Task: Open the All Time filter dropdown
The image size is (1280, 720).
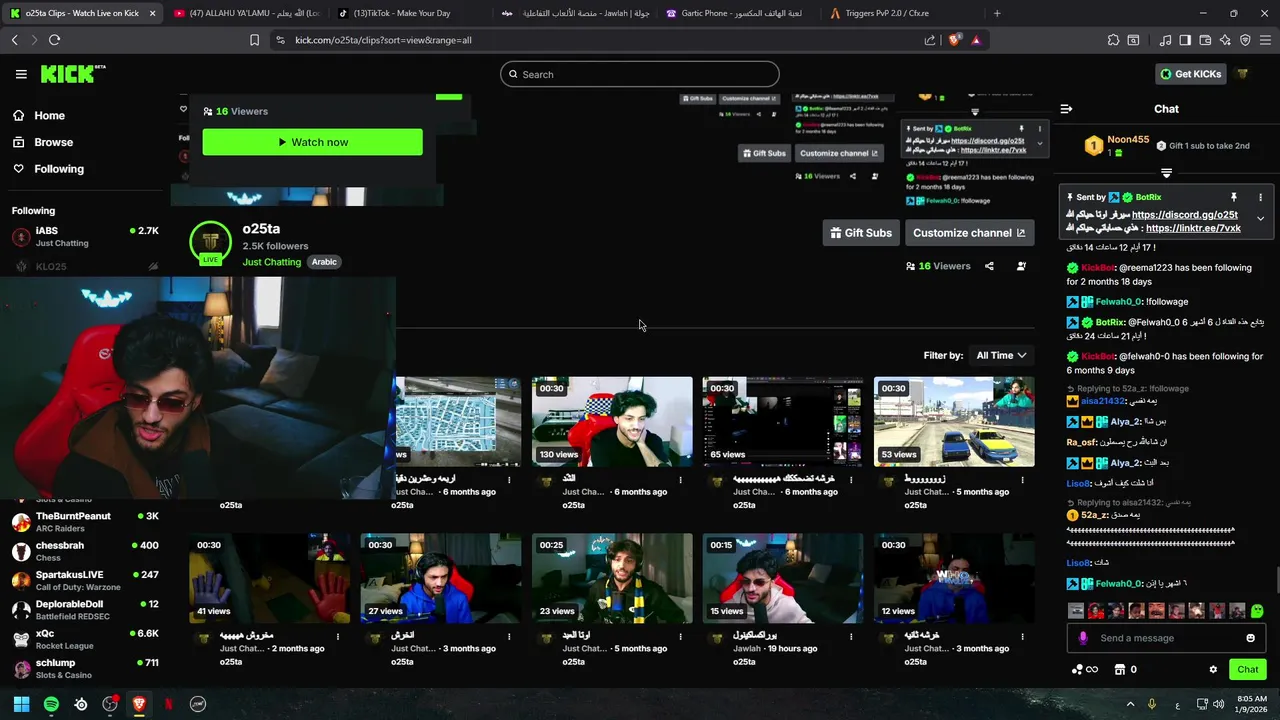Action: (1001, 355)
